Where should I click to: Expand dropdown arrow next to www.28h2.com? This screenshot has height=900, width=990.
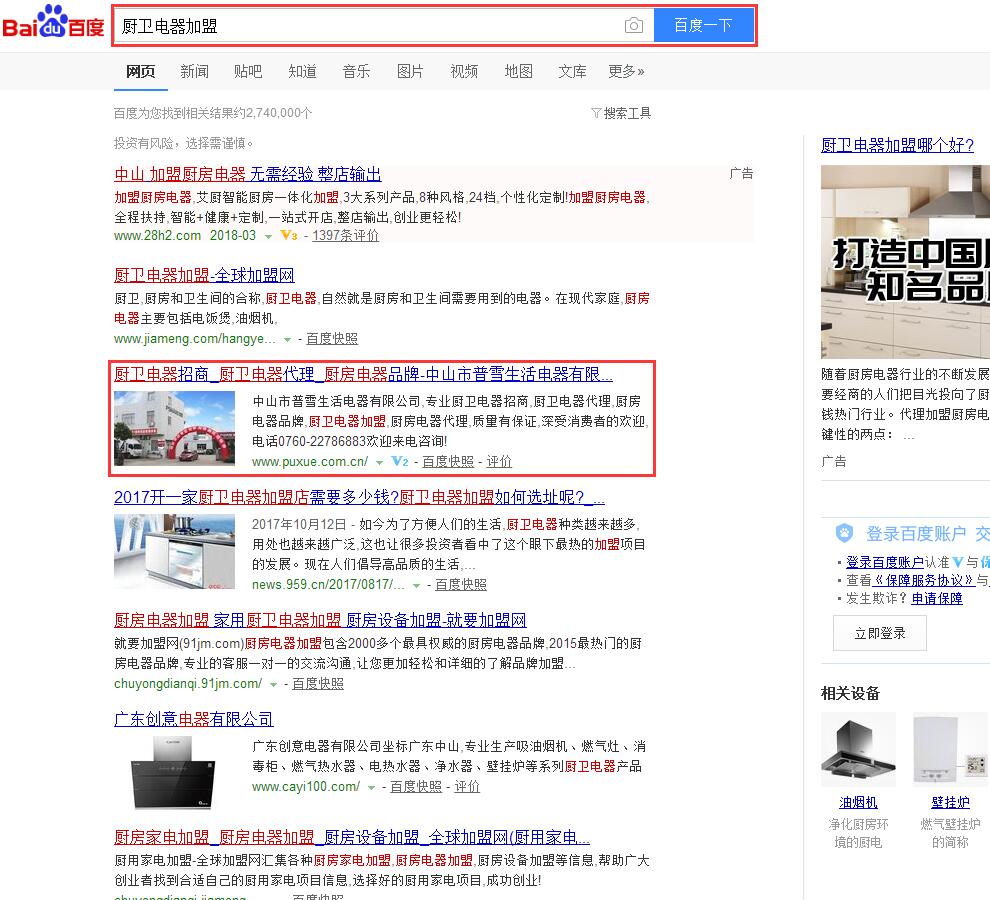[269, 237]
